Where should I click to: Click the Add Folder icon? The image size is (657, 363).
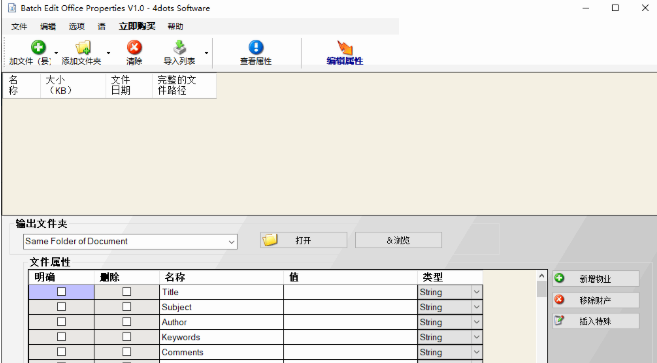83,47
